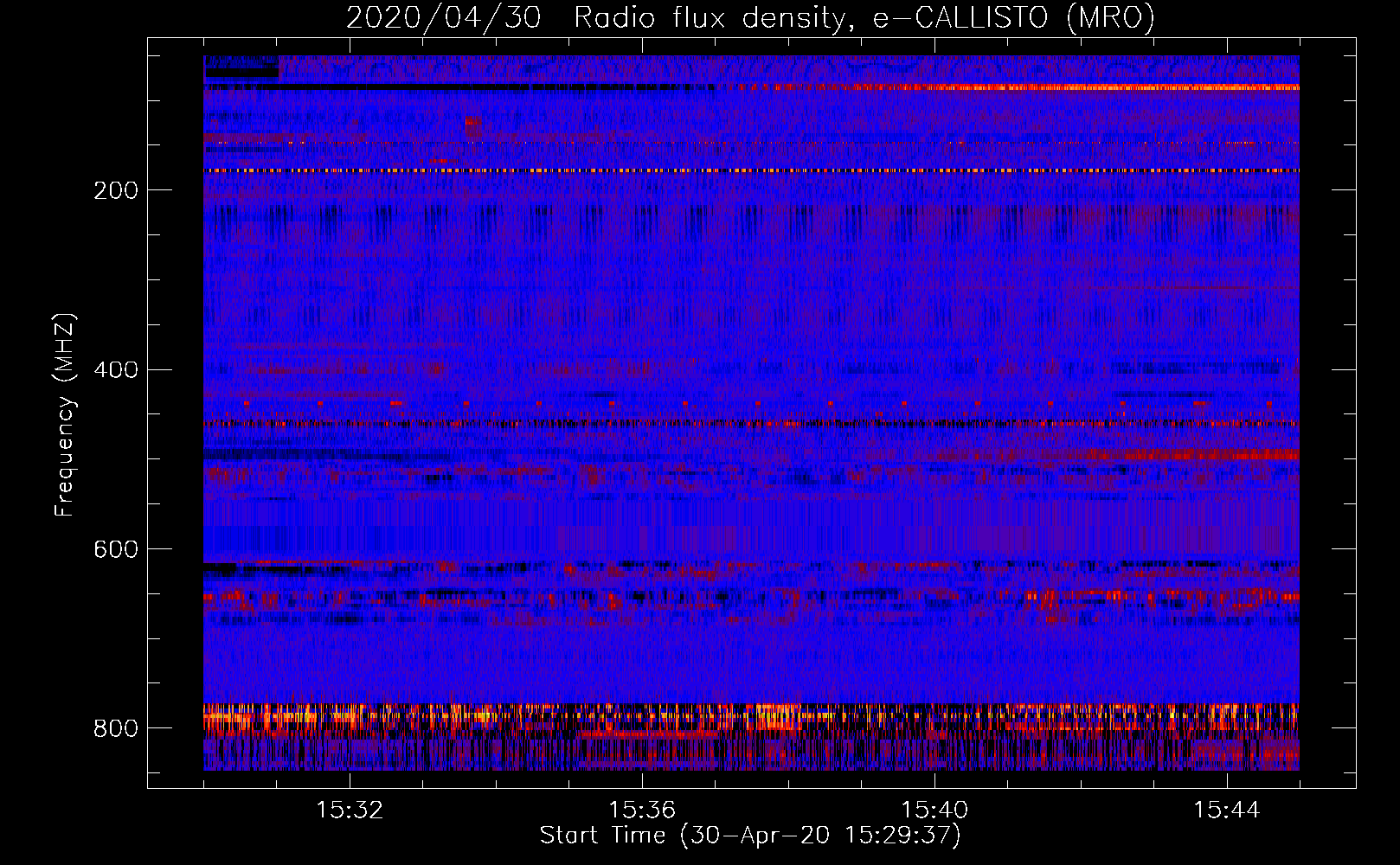Click the plot title 'Radio flux density, e-CALLISTO (MRO)'
Image resolution: width=1400 pixels, height=865 pixels.
click(864, 18)
